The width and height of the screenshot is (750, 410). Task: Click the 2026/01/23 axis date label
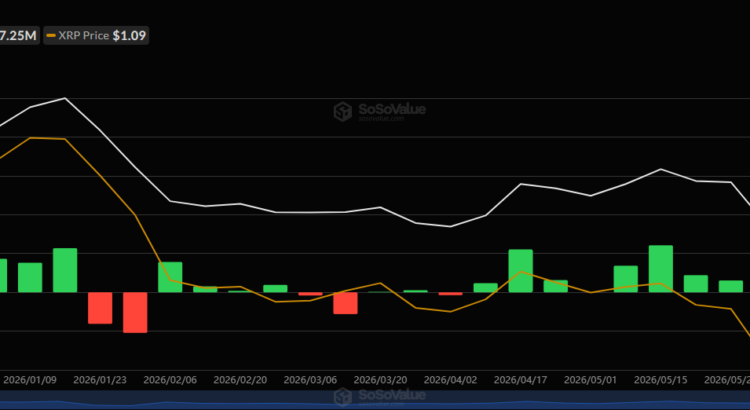[100, 380]
